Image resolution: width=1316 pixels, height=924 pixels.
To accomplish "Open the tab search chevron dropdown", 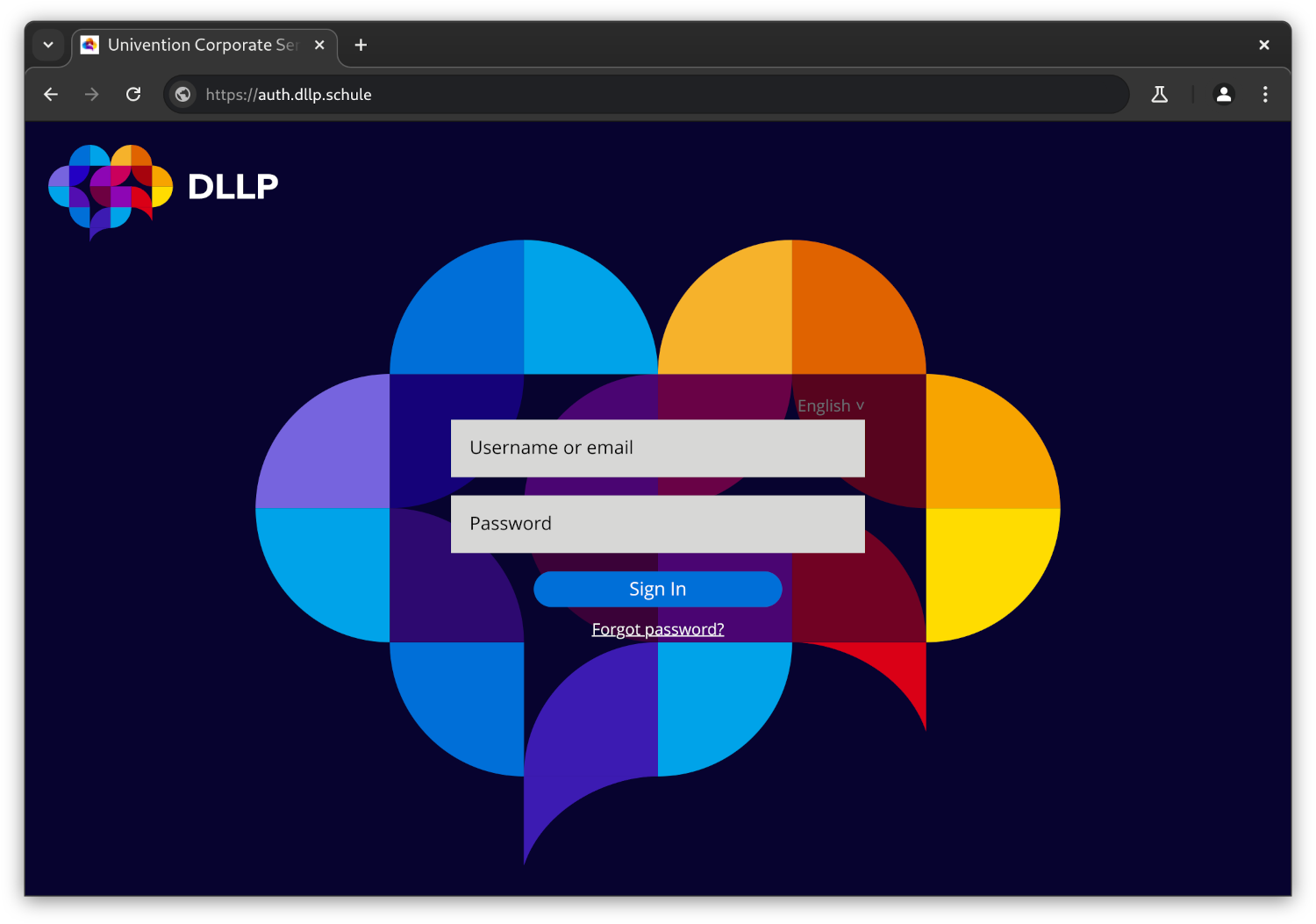I will pyautogui.click(x=48, y=45).
